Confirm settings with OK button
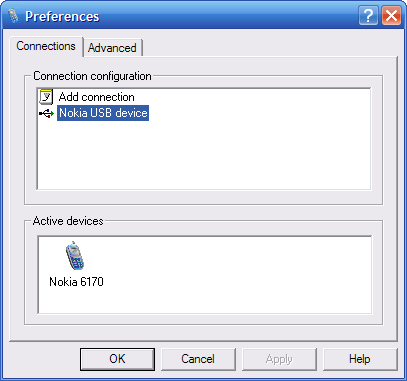407x381 pixels. 117,359
